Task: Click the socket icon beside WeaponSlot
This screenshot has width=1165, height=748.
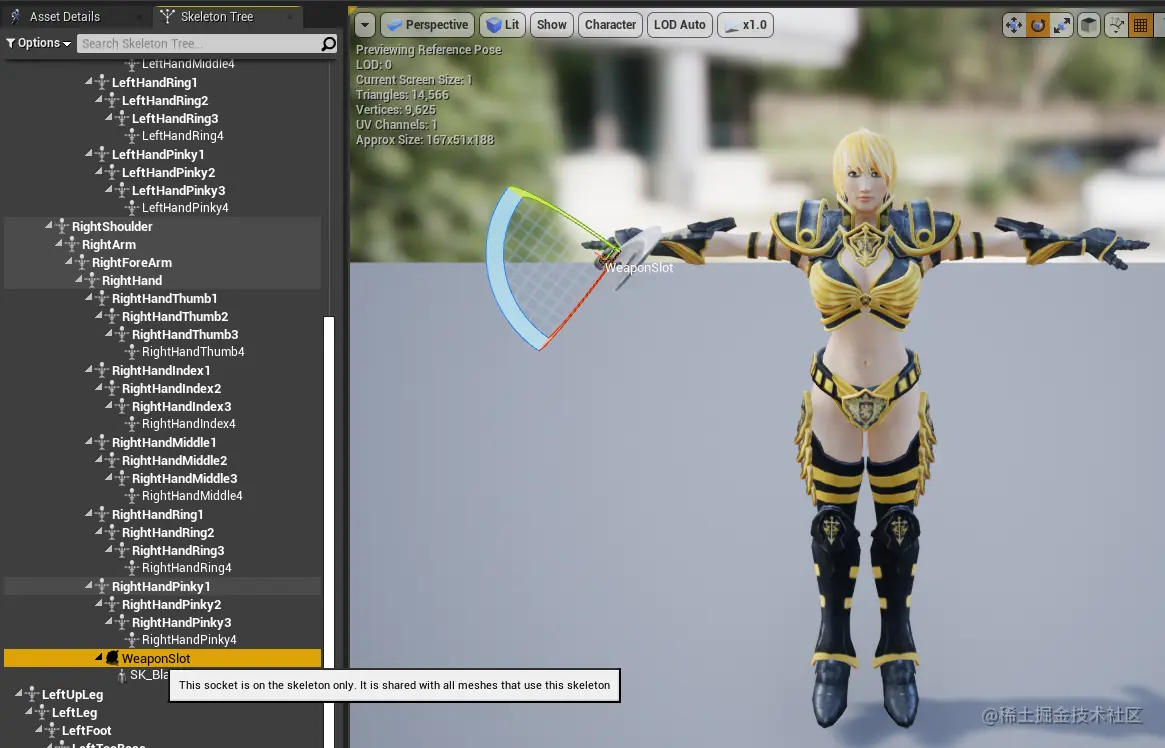Action: (112, 658)
